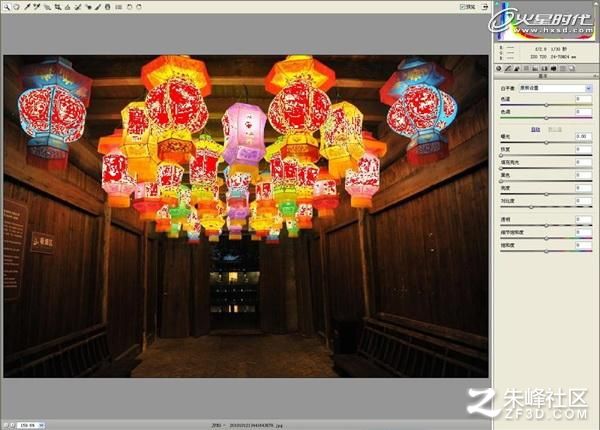This screenshot has width=600, height=430.
Task: Click the Recovery value field
Action: [584, 149]
